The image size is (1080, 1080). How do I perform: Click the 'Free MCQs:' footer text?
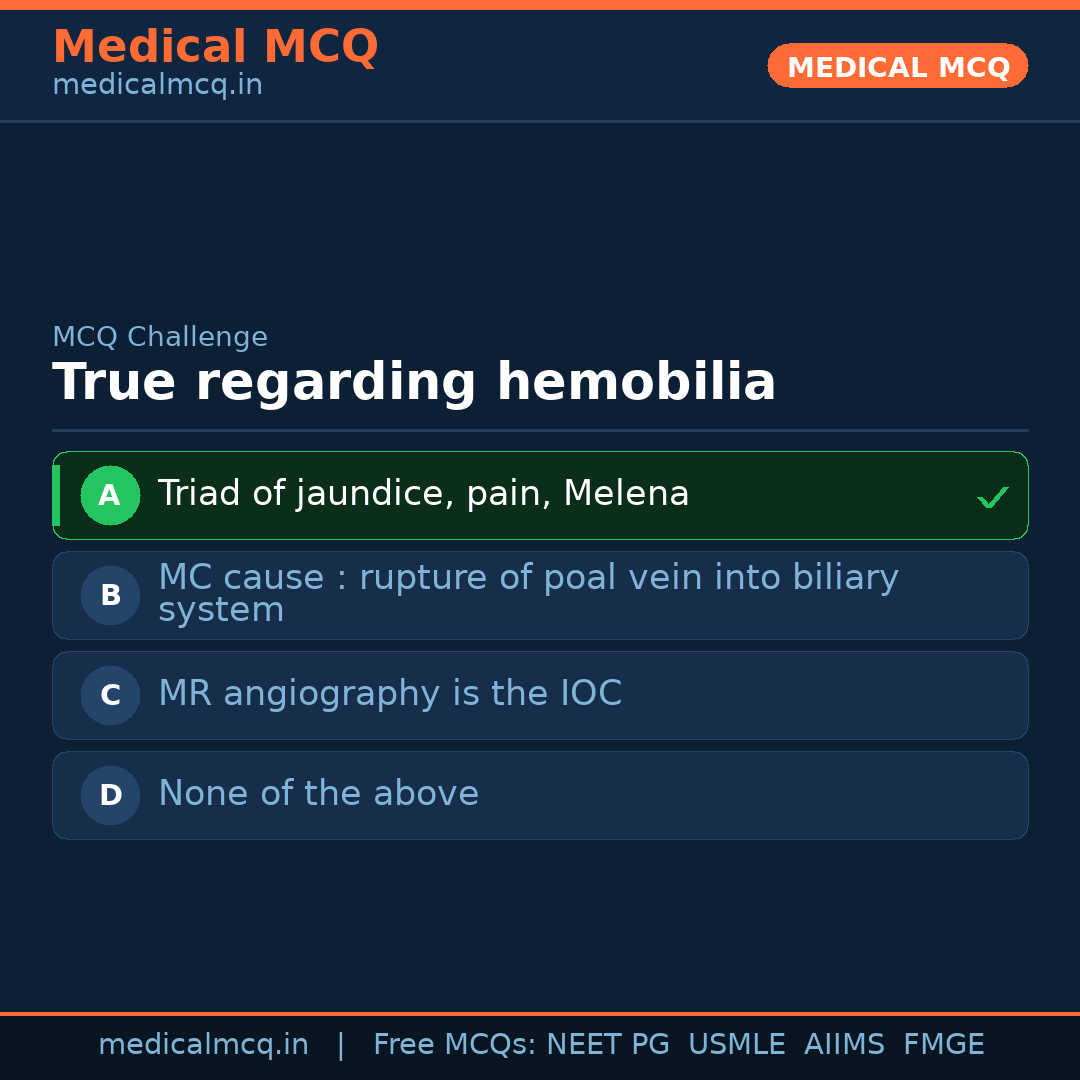[454, 1045]
